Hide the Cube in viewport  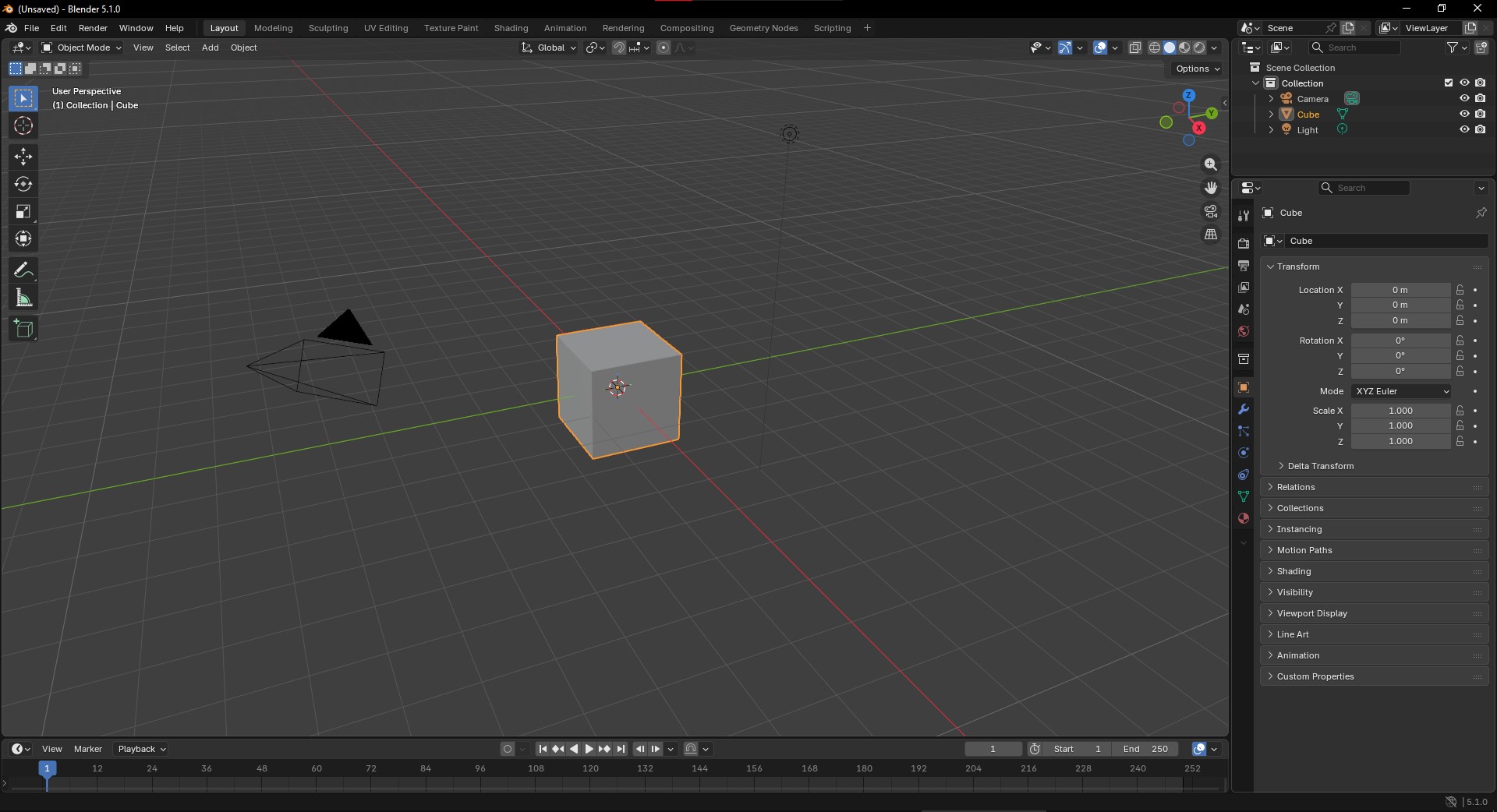(x=1464, y=114)
